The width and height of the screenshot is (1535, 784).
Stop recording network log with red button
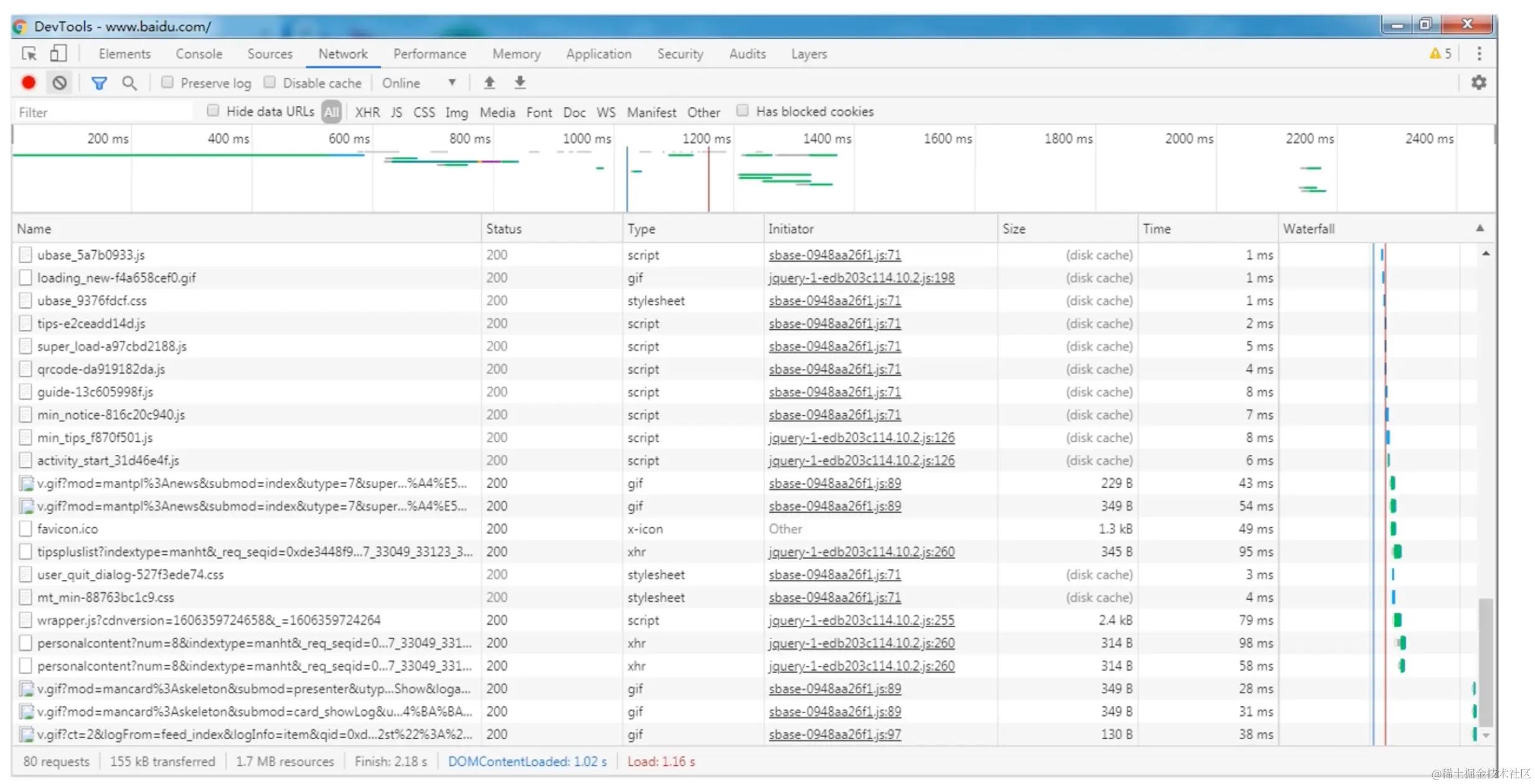click(29, 83)
